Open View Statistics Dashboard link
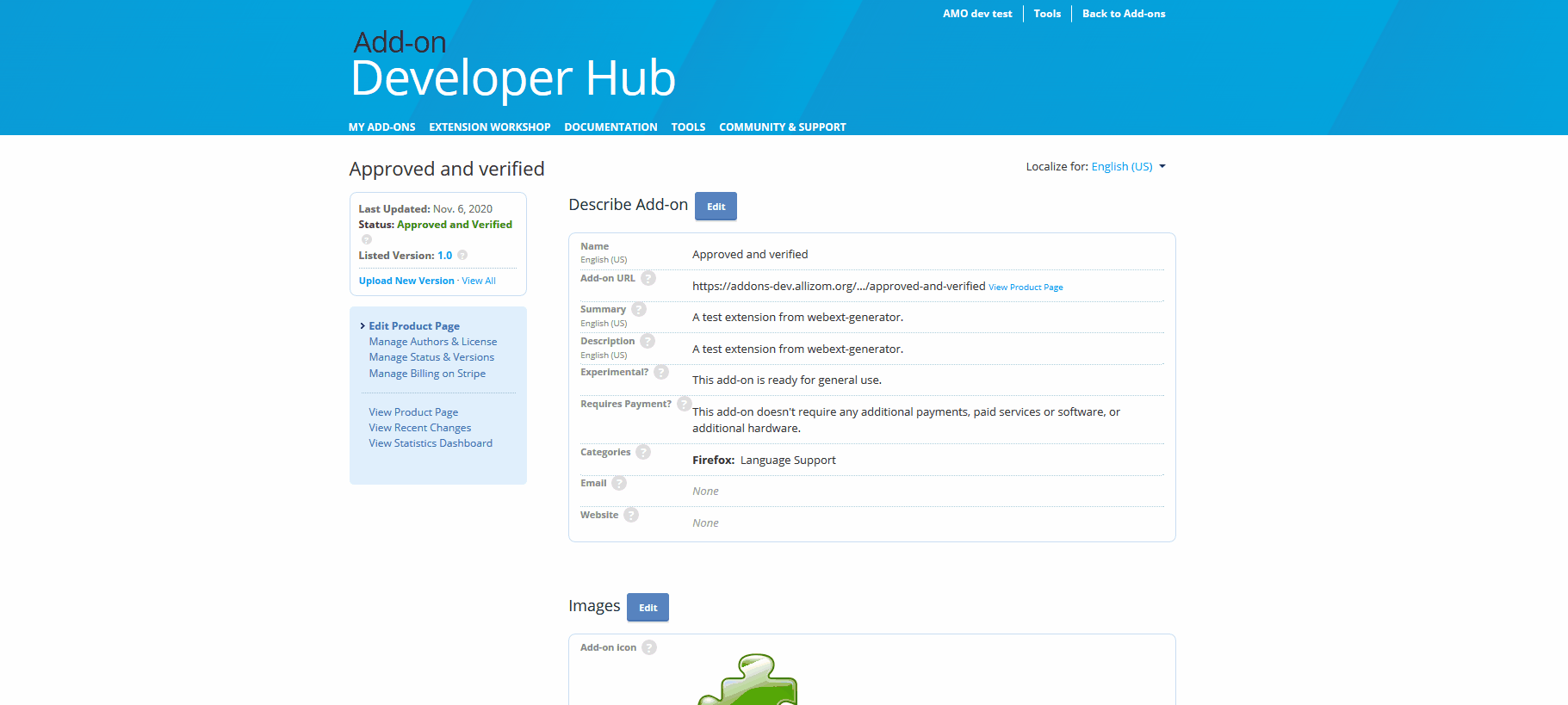The image size is (1568, 705). [431, 443]
